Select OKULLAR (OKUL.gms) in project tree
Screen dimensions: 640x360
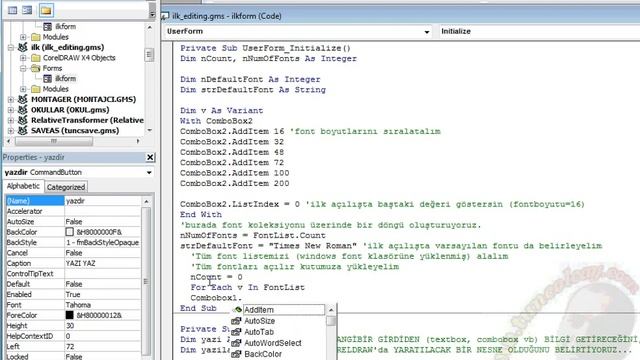[70, 110]
